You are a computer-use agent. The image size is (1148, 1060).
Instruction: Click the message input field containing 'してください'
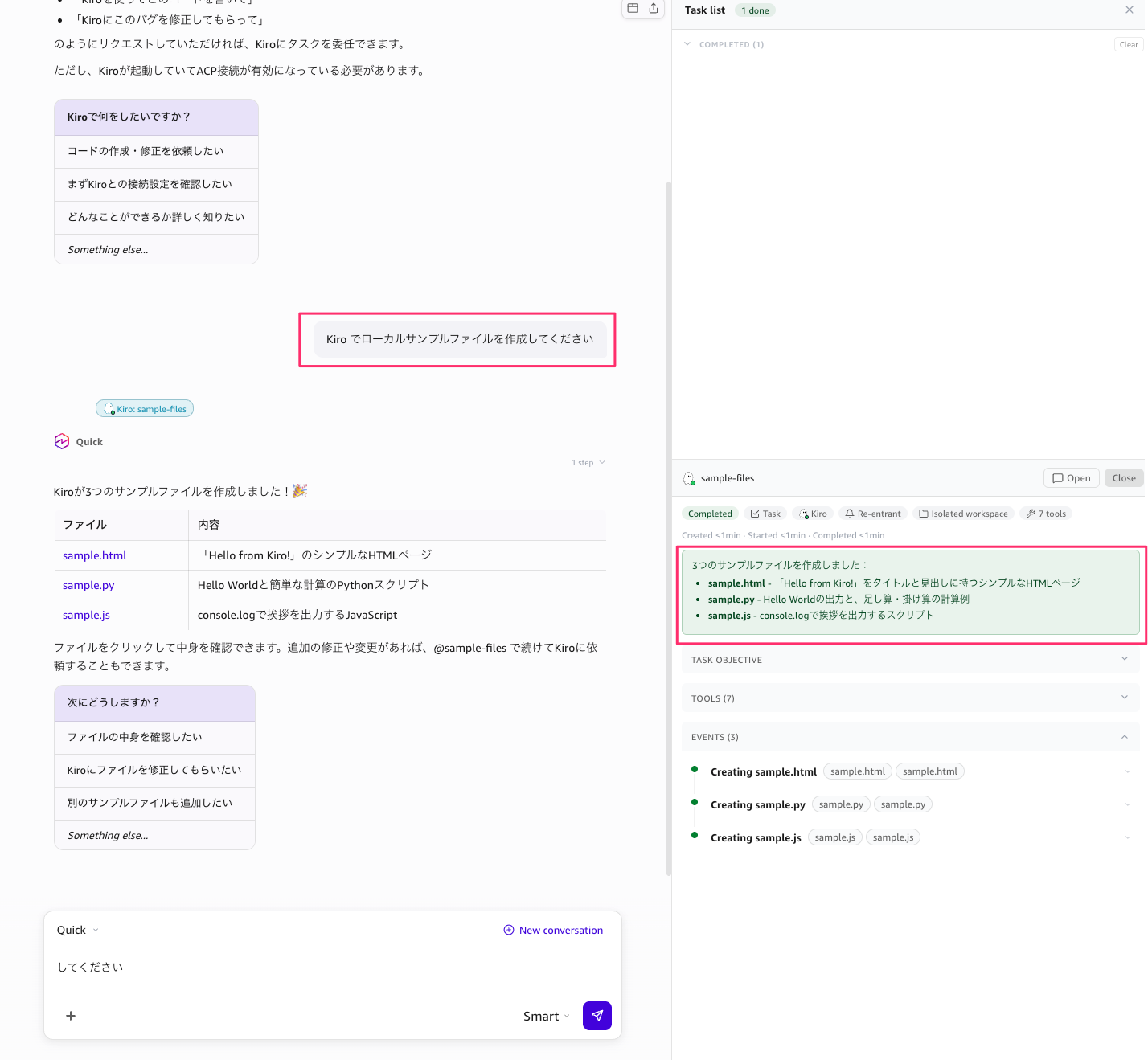click(x=333, y=967)
